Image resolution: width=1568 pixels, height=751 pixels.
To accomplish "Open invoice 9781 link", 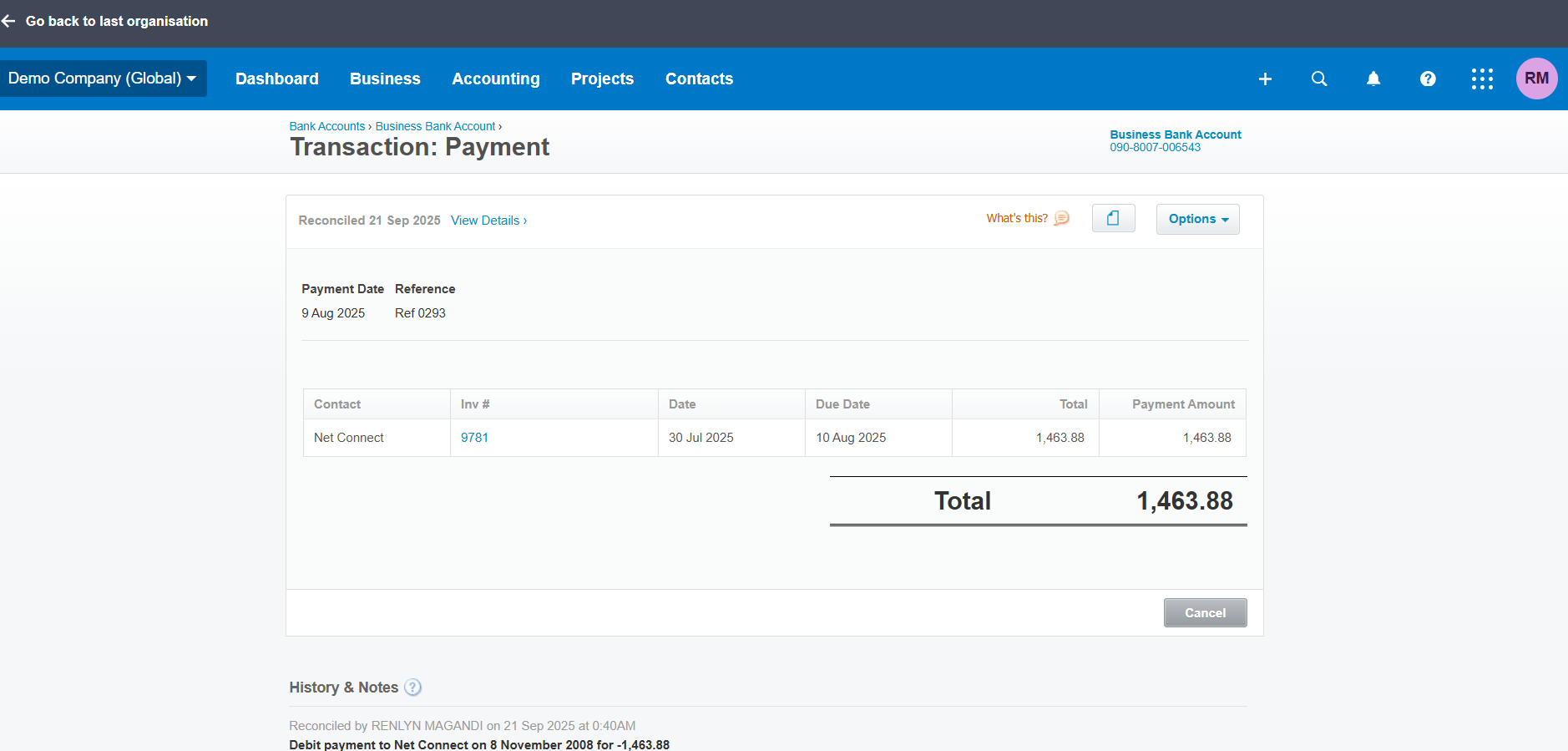I will [474, 438].
